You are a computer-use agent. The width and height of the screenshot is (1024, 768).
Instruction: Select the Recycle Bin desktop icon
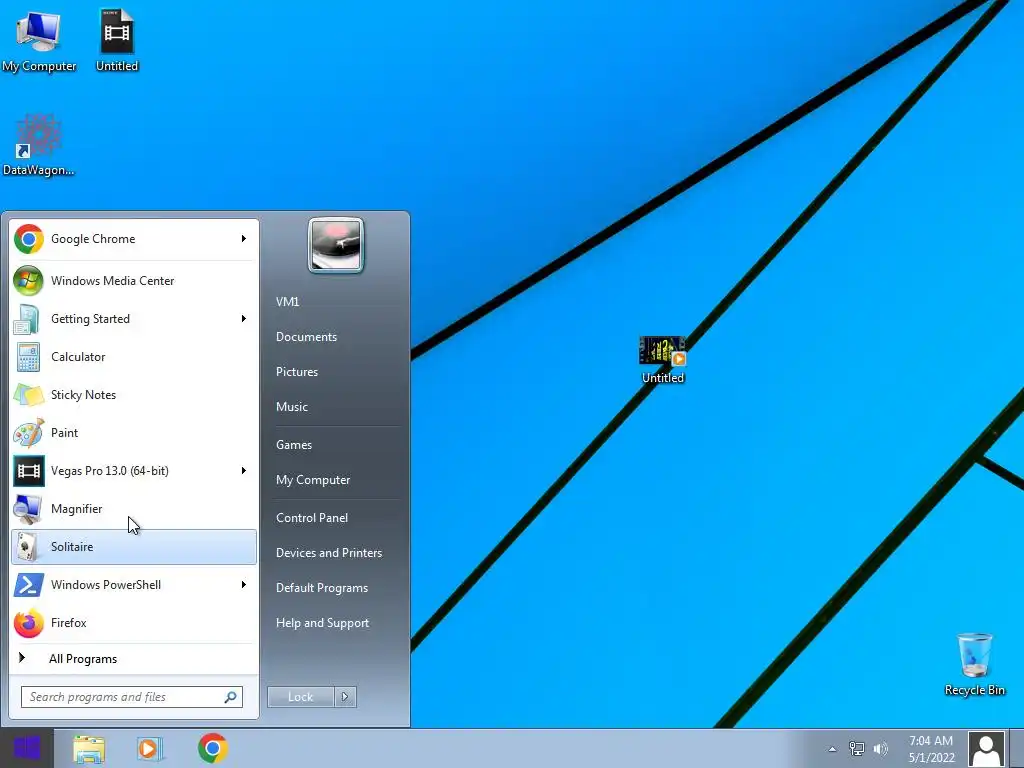pos(974,664)
